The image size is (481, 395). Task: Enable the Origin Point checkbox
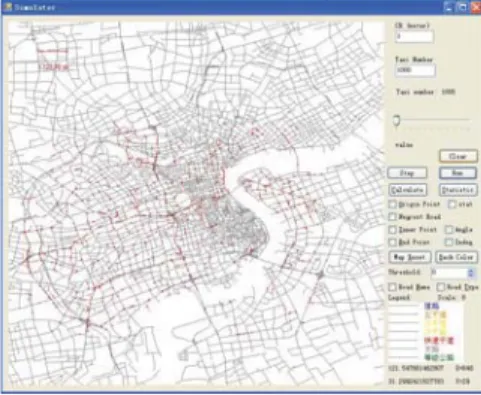point(393,204)
